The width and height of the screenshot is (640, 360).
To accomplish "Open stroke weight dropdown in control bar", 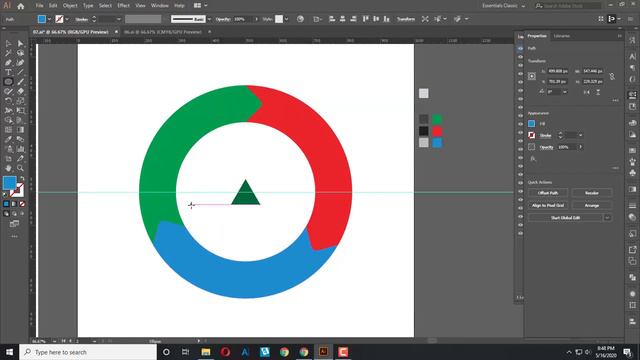I will click(119, 19).
